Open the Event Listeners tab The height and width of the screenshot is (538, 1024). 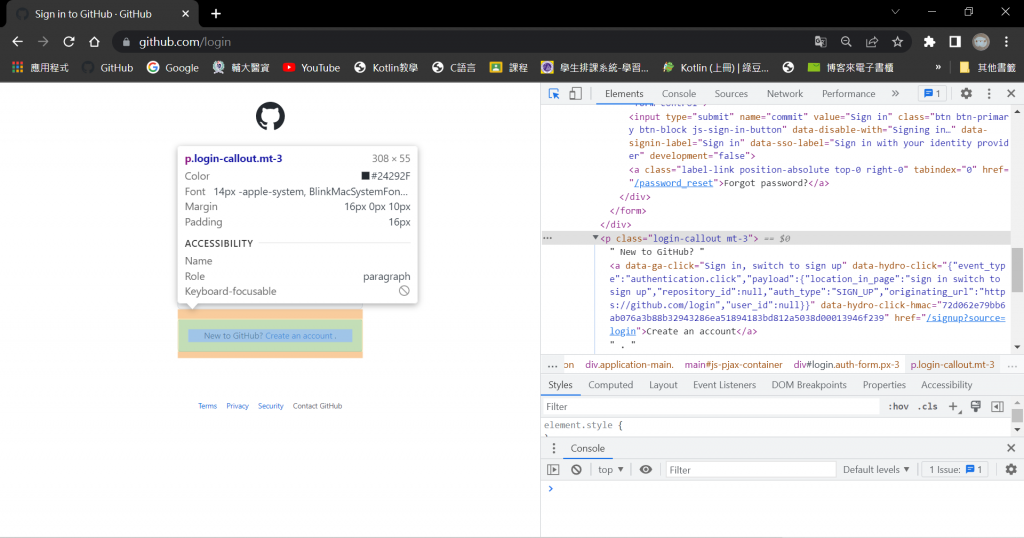pyautogui.click(x=724, y=385)
